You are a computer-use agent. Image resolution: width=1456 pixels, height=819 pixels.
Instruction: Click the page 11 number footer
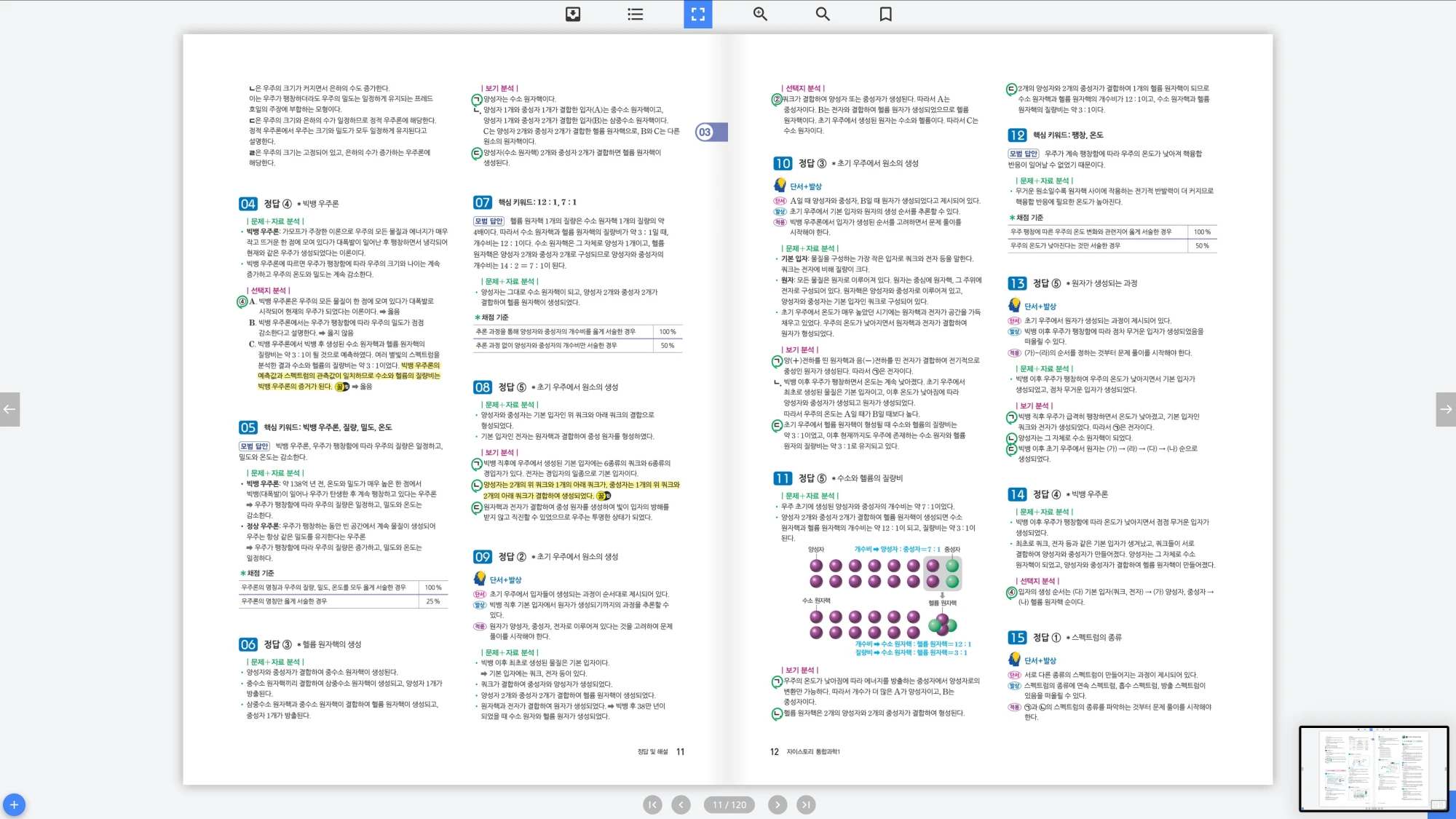[x=680, y=751]
